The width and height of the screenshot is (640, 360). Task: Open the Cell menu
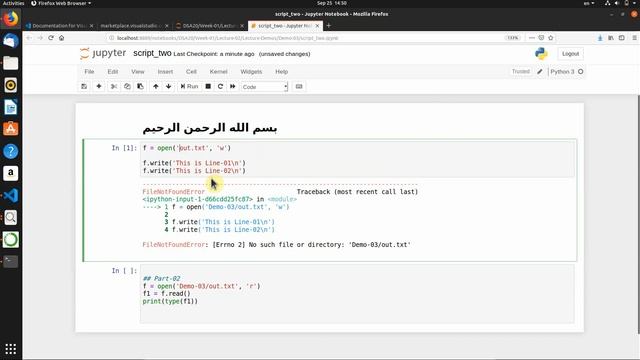point(191,71)
